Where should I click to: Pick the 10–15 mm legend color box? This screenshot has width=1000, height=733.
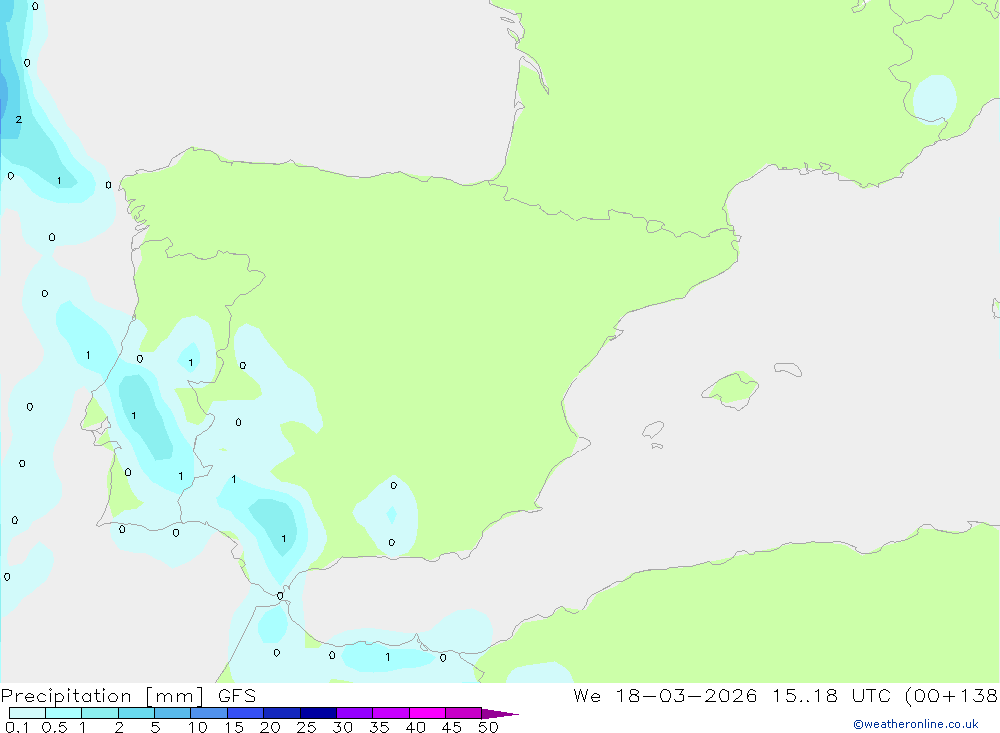[209, 713]
